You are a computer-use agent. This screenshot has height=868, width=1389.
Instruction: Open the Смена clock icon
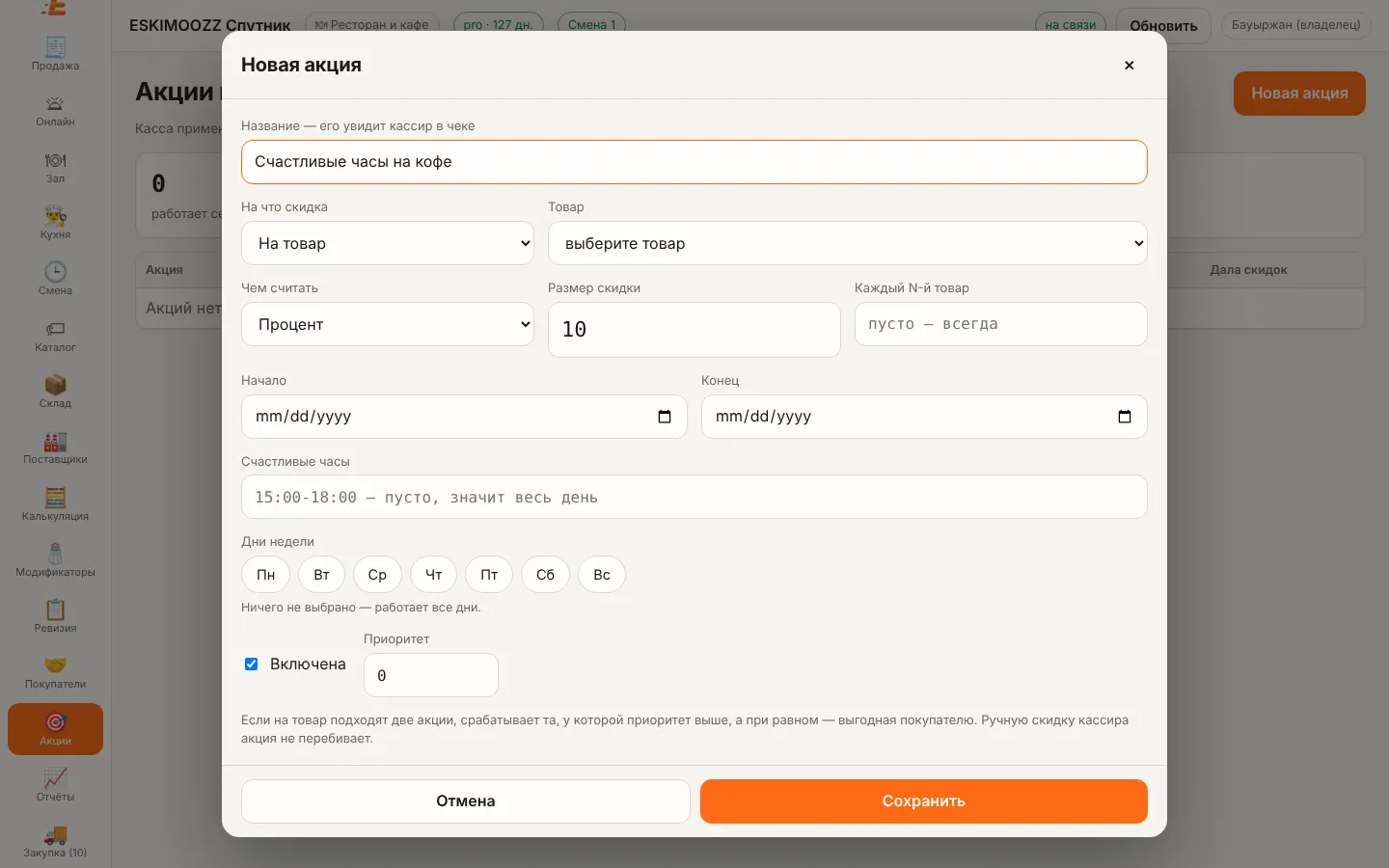pos(55,271)
